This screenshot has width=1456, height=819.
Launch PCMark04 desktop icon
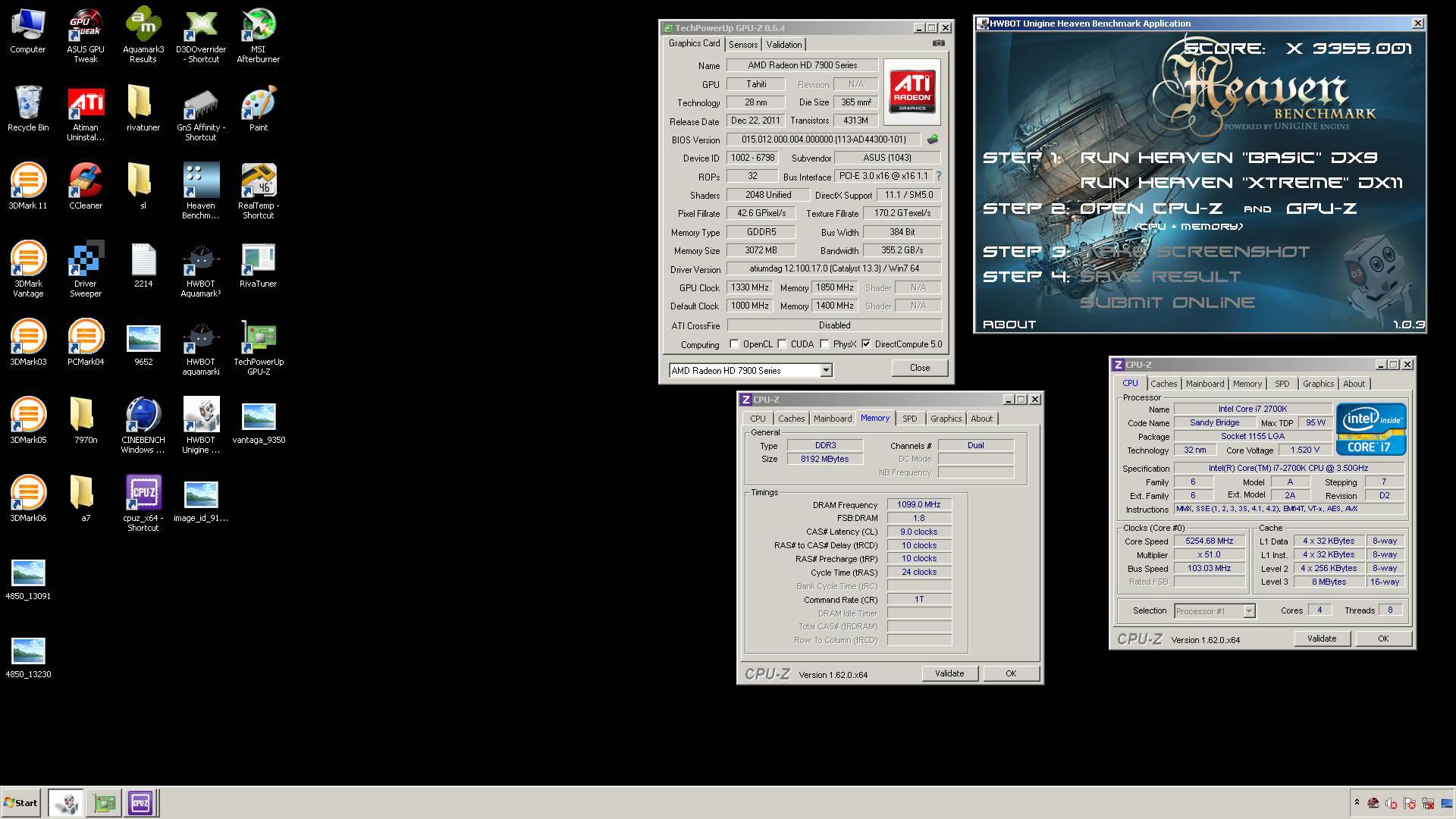click(x=86, y=343)
